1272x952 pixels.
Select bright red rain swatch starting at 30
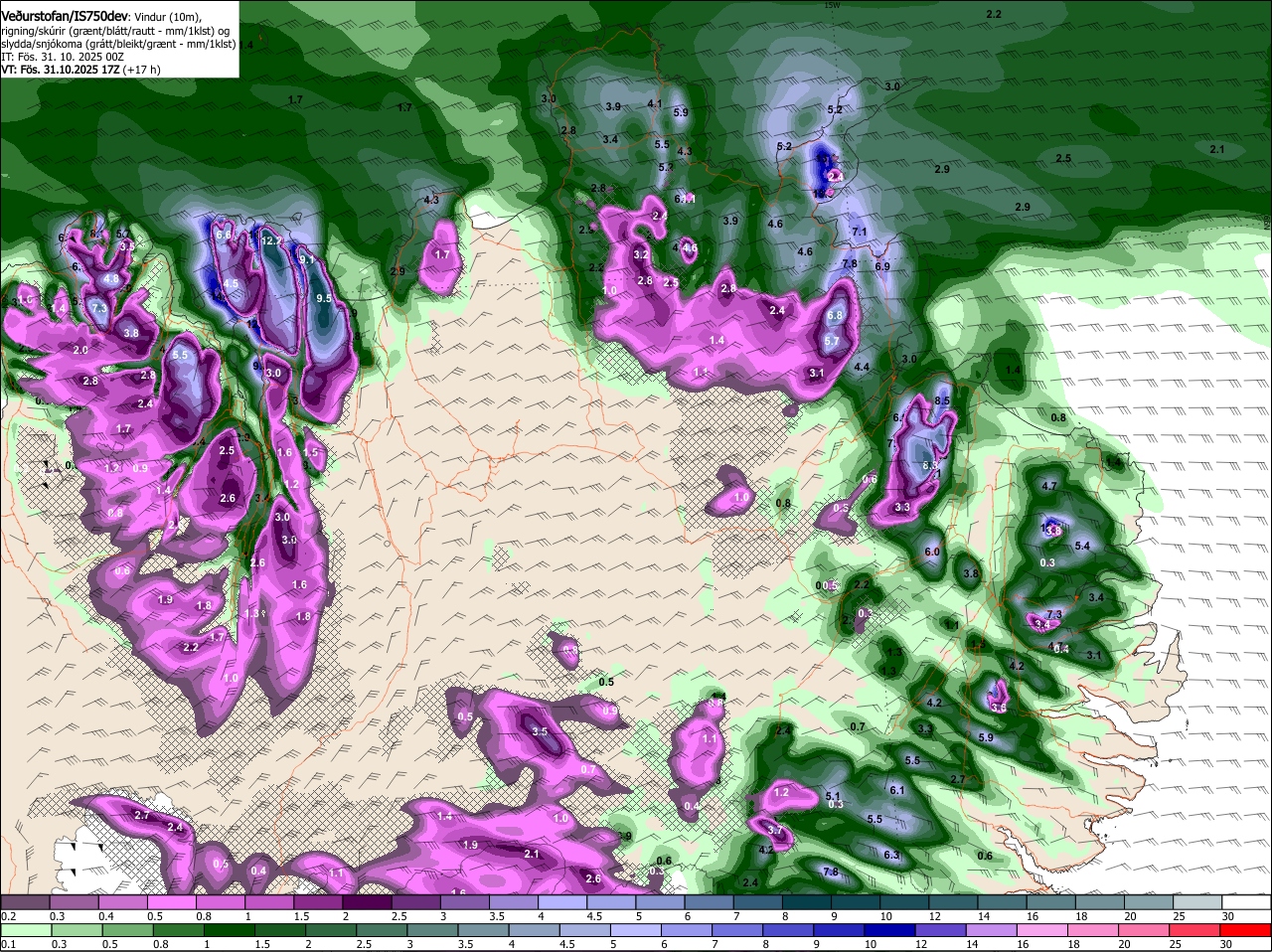click(x=1247, y=930)
